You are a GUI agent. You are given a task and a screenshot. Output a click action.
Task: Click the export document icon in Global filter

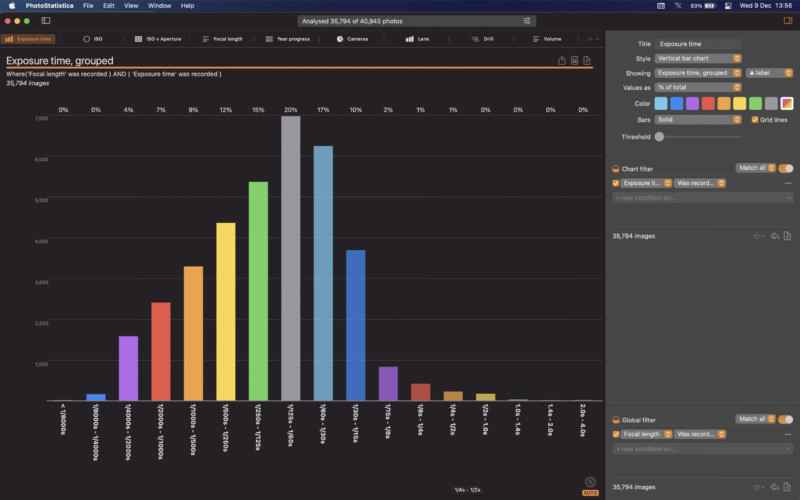pyautogui.click(x=788, y=487)
